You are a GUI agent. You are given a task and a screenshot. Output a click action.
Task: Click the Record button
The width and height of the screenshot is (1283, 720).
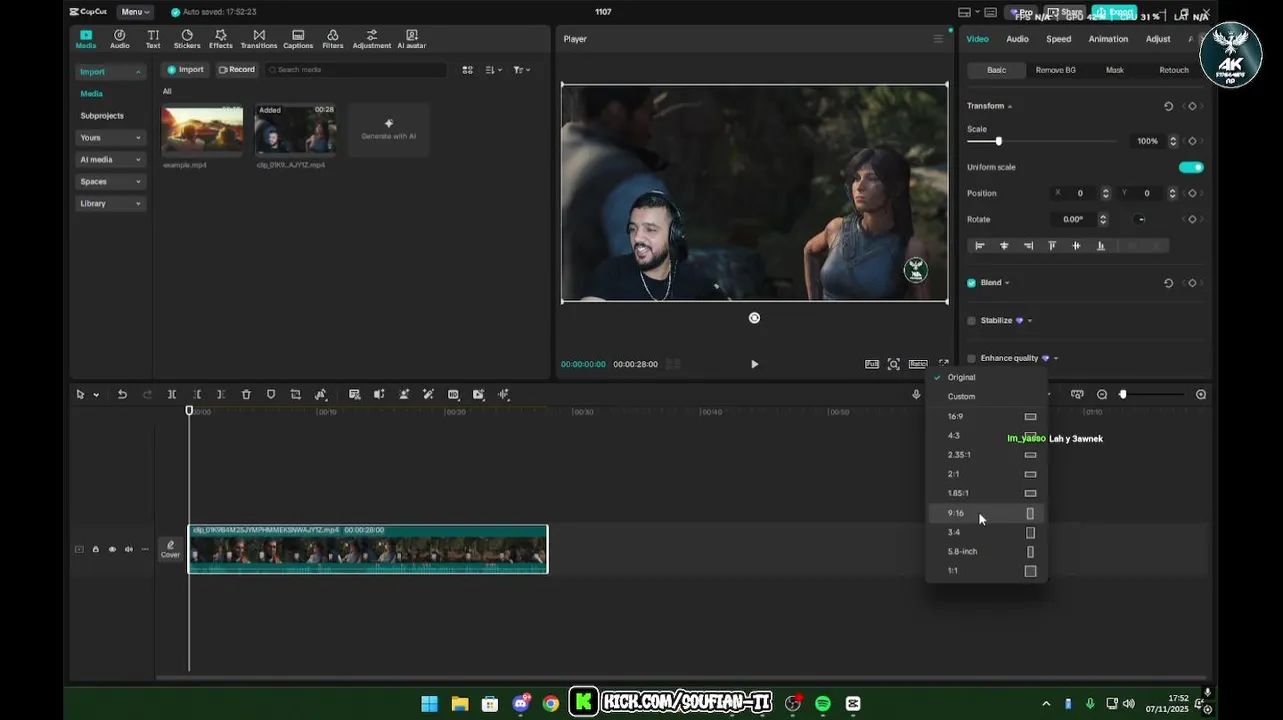click(236, 70)
